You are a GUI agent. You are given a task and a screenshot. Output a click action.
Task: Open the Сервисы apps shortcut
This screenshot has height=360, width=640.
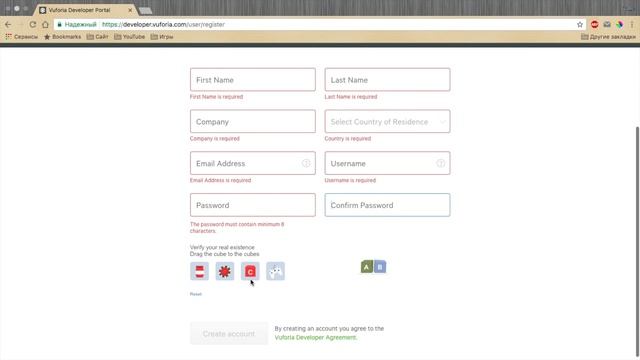tap(21, 37)
